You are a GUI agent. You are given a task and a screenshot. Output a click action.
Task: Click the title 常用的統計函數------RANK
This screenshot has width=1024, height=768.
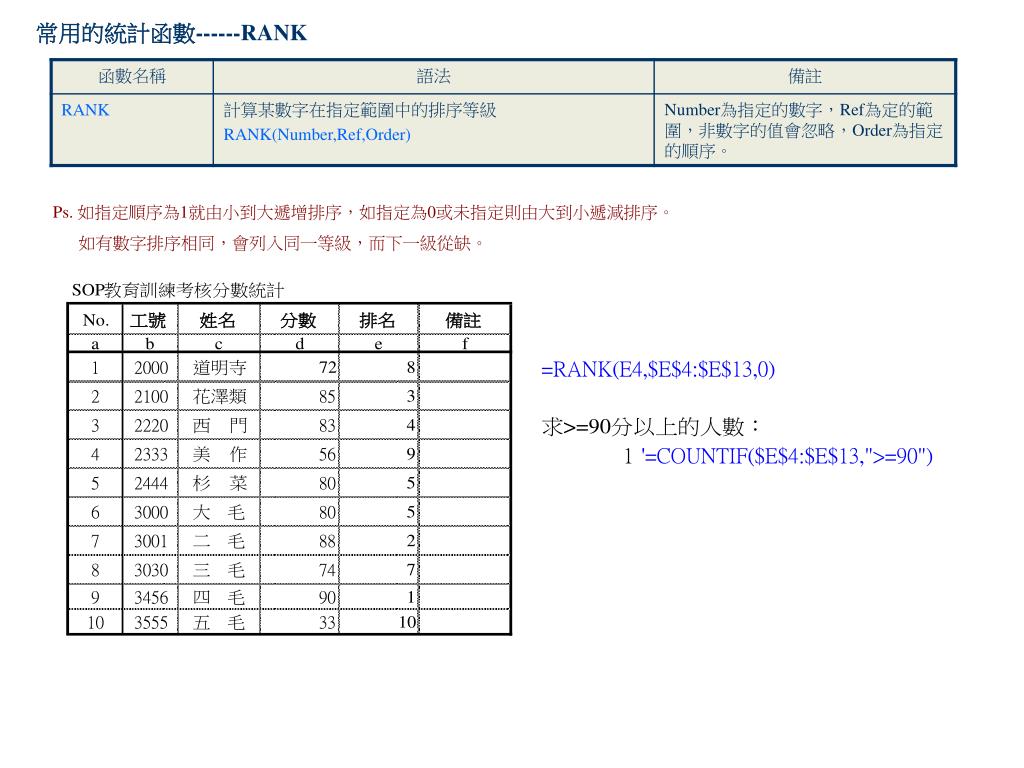171,33
